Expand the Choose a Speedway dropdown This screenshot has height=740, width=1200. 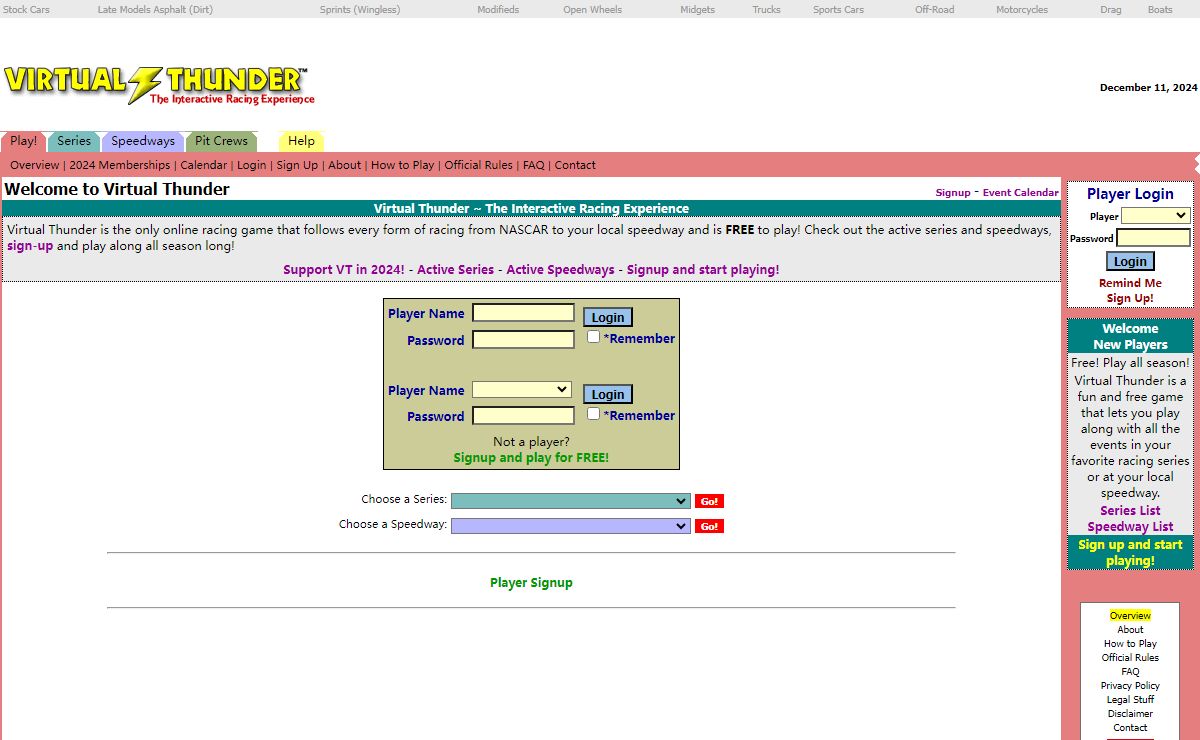pyautogui.click(x=571, y=526)
